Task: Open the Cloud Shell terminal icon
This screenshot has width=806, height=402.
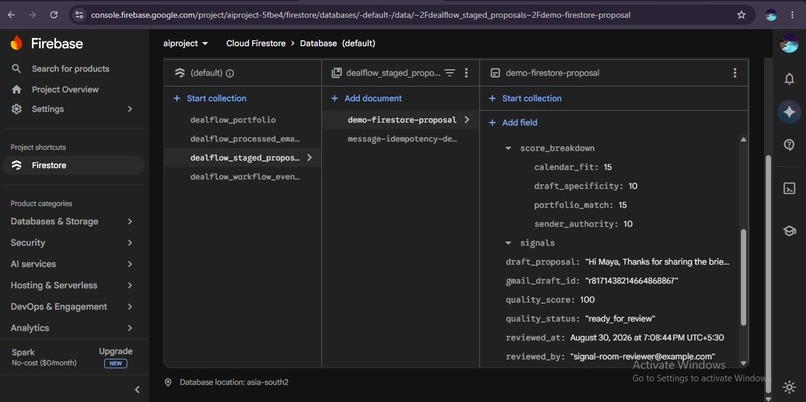Action: [x=789, y=188]
